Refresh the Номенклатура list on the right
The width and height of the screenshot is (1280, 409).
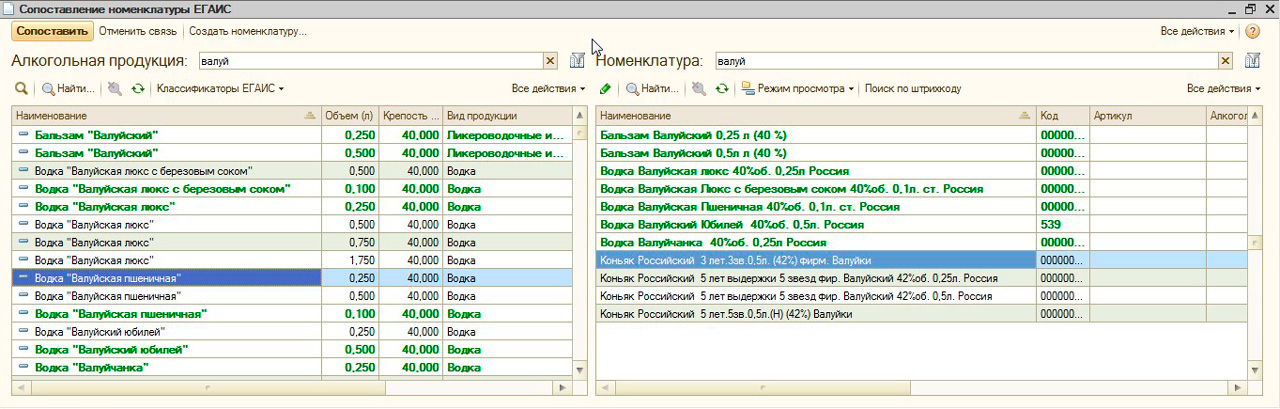[722, 89]
